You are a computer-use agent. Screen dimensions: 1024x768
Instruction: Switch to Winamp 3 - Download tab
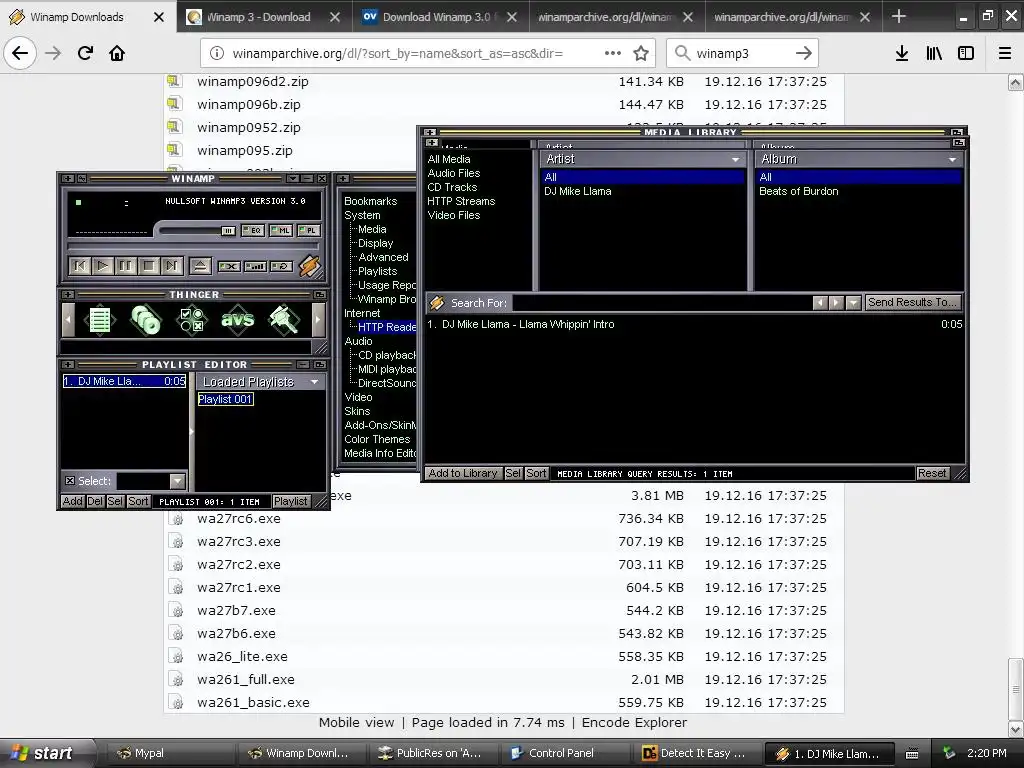click(264, 17)
